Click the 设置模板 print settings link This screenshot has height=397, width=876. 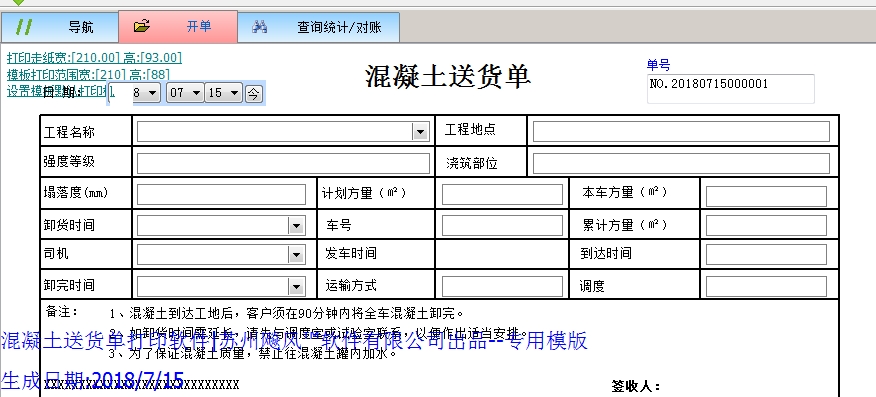[x=60, y=91]
